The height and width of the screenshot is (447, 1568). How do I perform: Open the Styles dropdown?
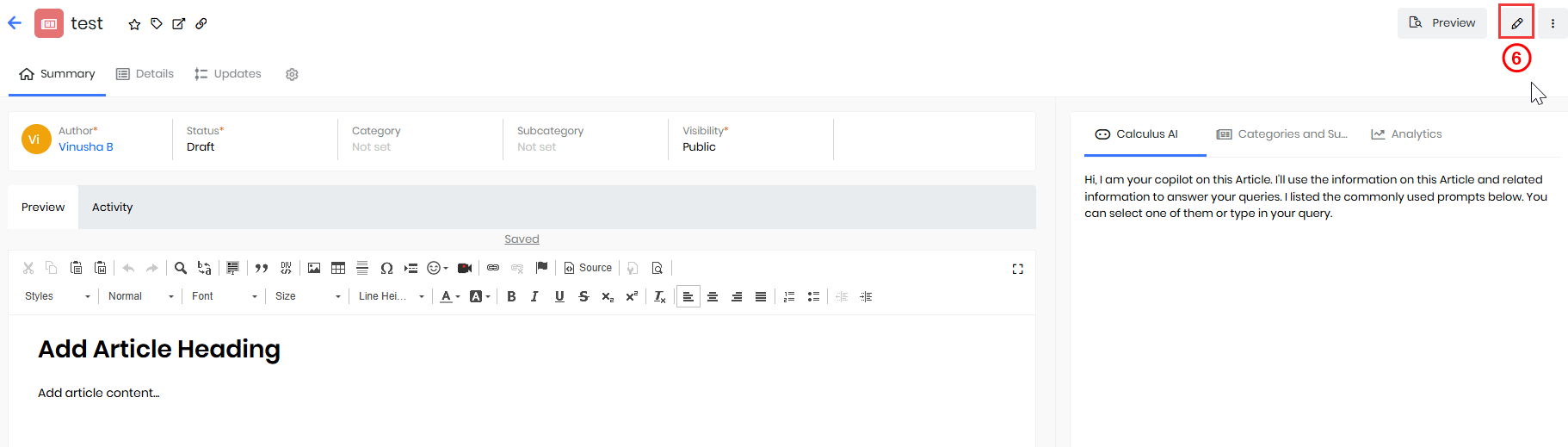click(x=57, y=297)
